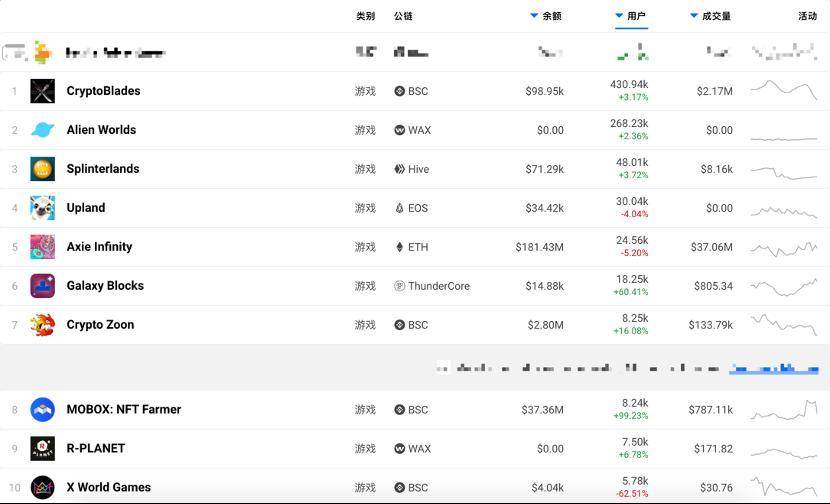Click Hive chain icon in Splinterlands row
The width and height of the screenshot is (830, 504).
click(400, 169)
